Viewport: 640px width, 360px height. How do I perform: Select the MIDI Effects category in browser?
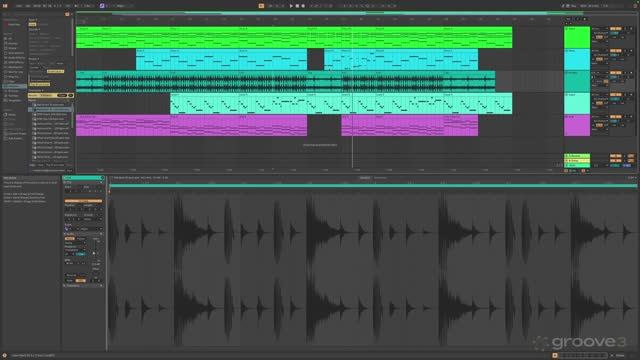click(16, 62)
